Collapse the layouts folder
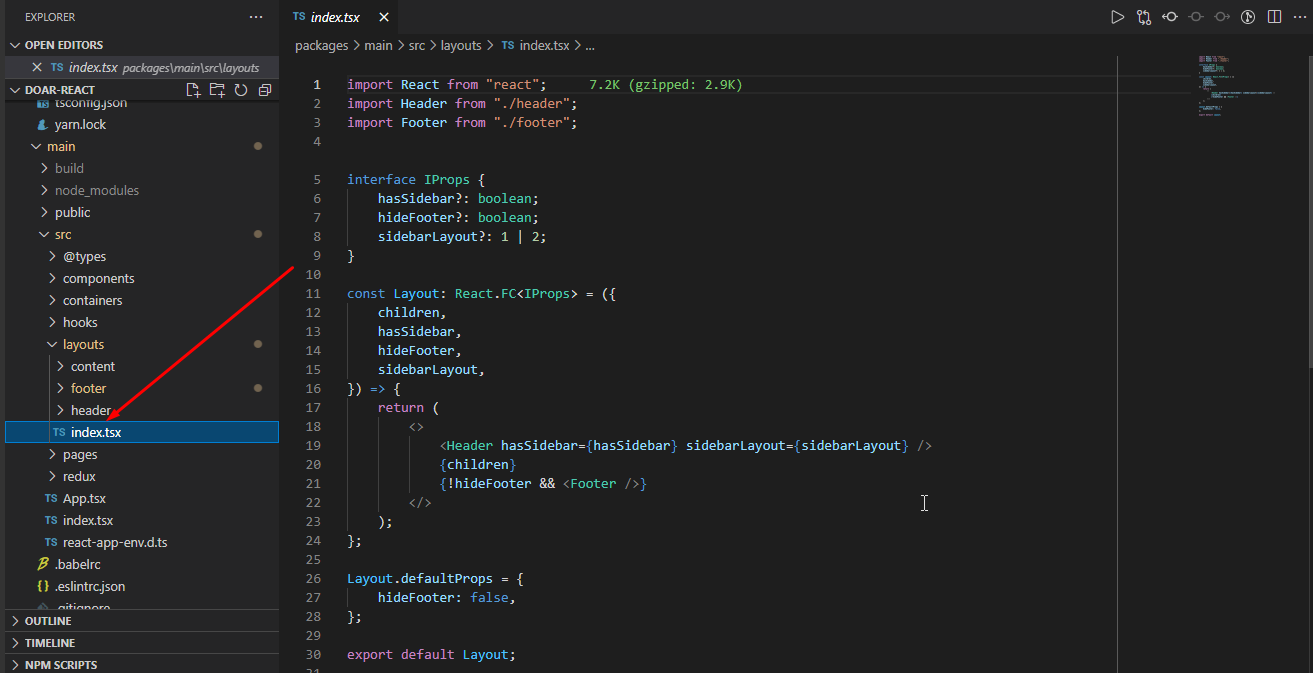The height and width of the screenshot is (673, 1313). pyautogui.click(x=142, y=344)
